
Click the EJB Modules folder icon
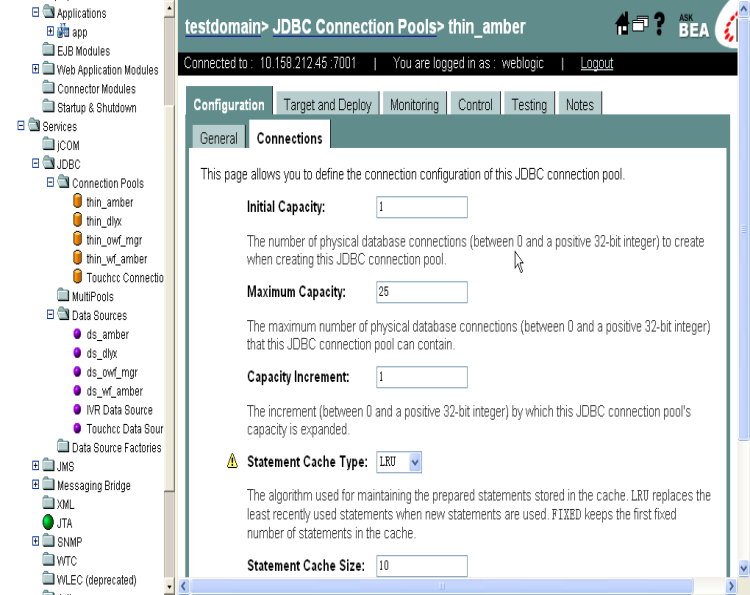[48, 49]
